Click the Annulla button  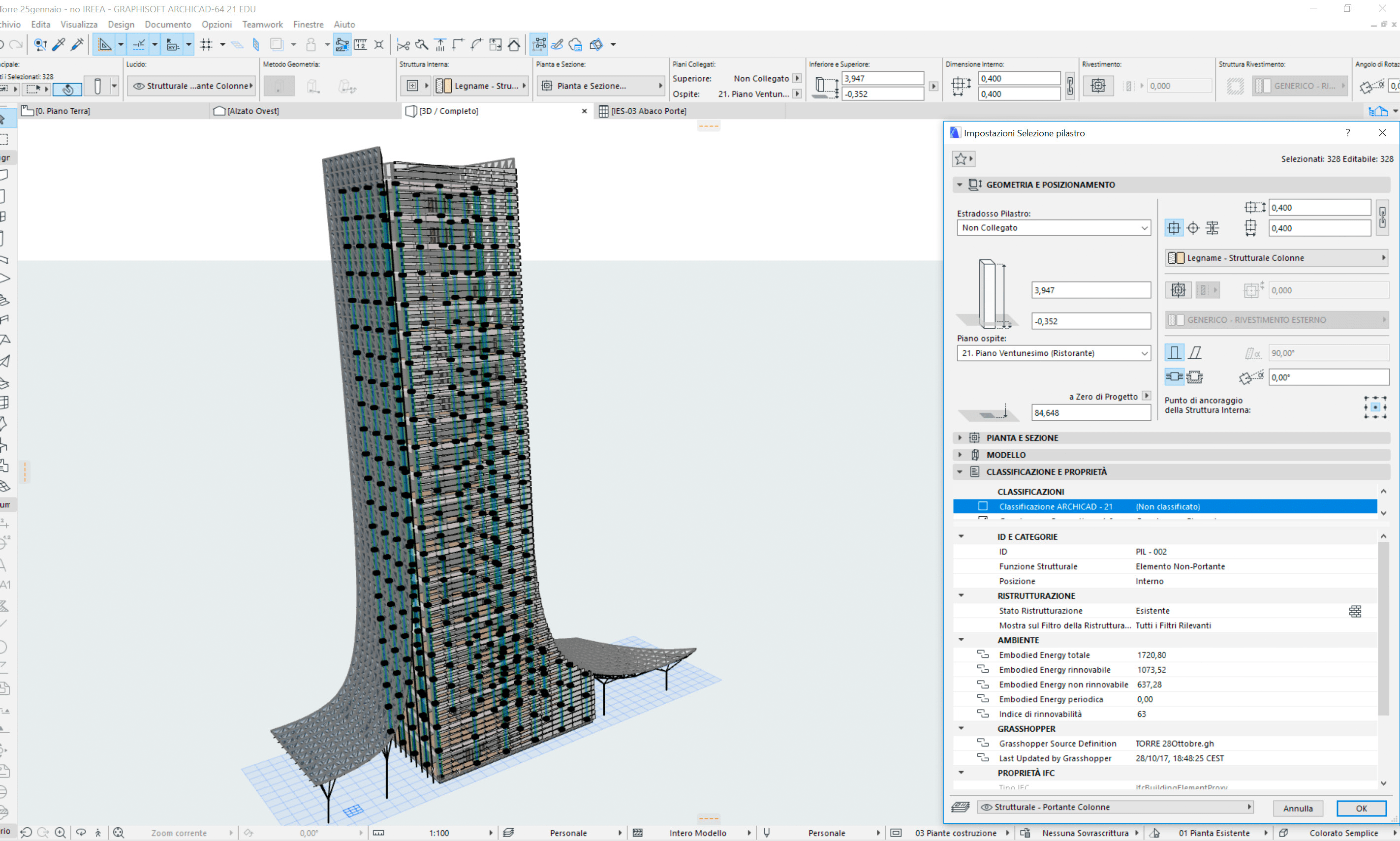1298,808
